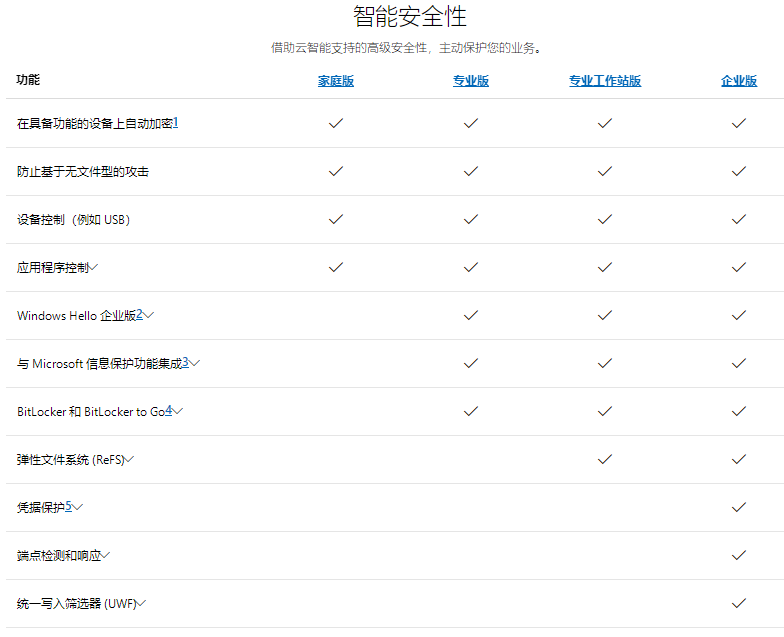Click 企业版 checkmark for 凭据保护
784x637 pixels.
pyautogui.click(x=738, y=507)
